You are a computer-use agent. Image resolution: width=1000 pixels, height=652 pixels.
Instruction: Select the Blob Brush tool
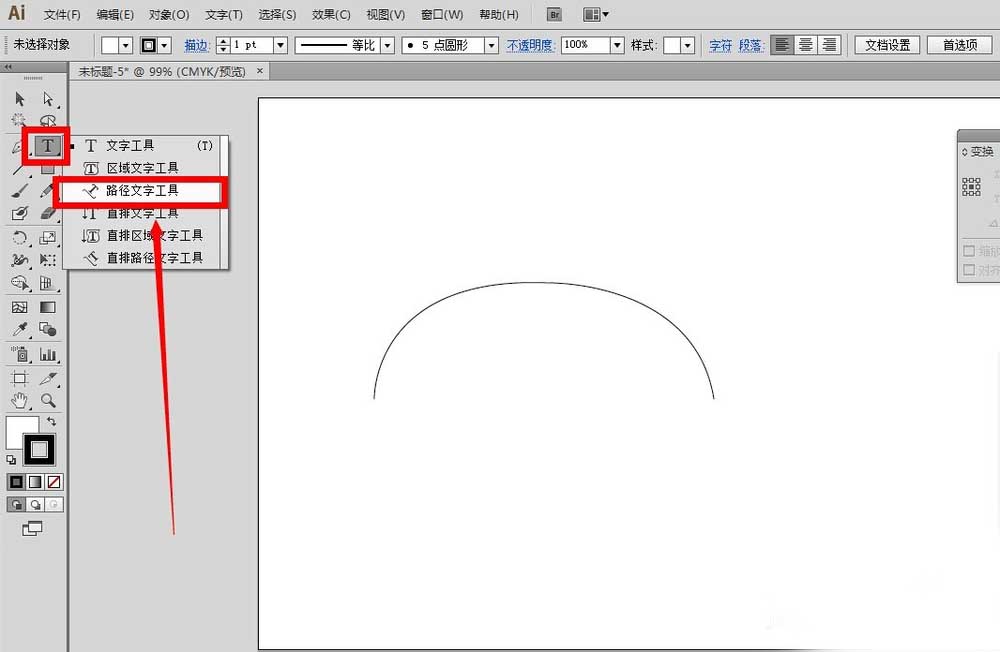[20, 214]
